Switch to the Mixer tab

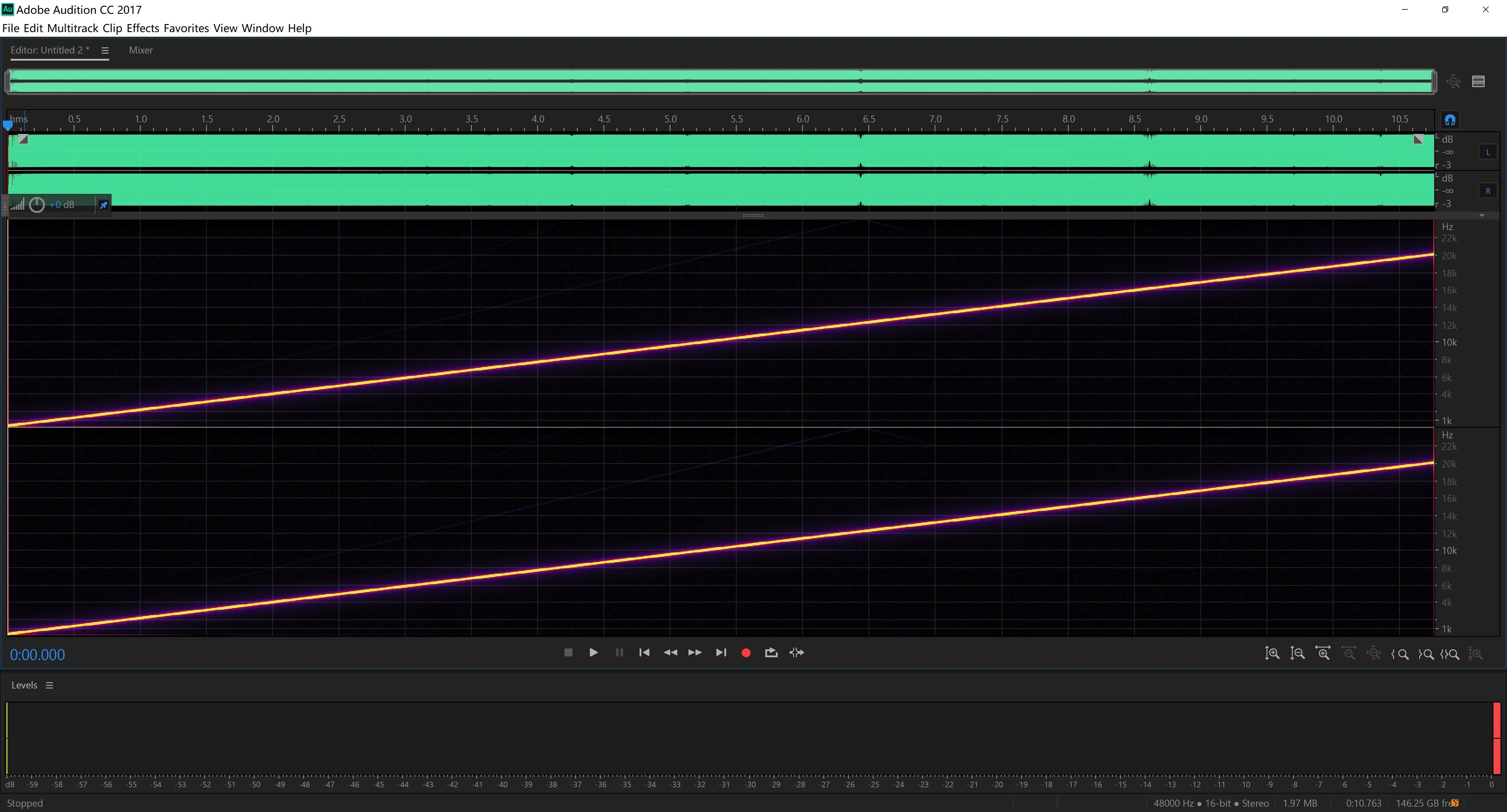pos(140,50)
